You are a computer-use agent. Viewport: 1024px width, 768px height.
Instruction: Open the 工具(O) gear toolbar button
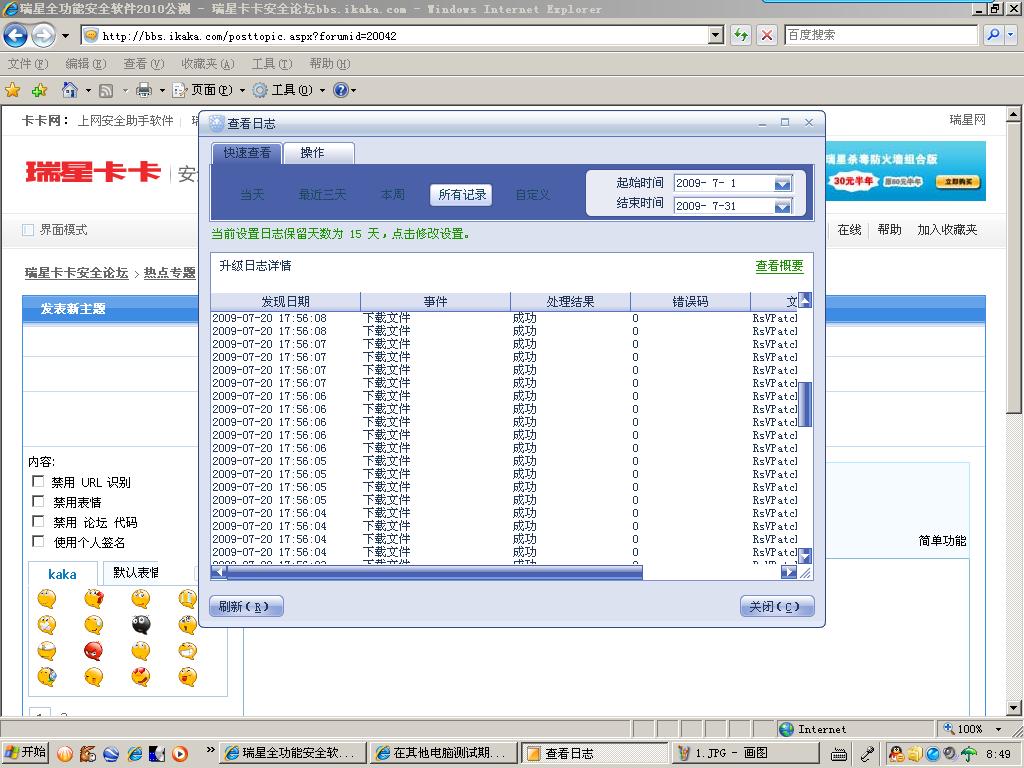click(283, 90)
